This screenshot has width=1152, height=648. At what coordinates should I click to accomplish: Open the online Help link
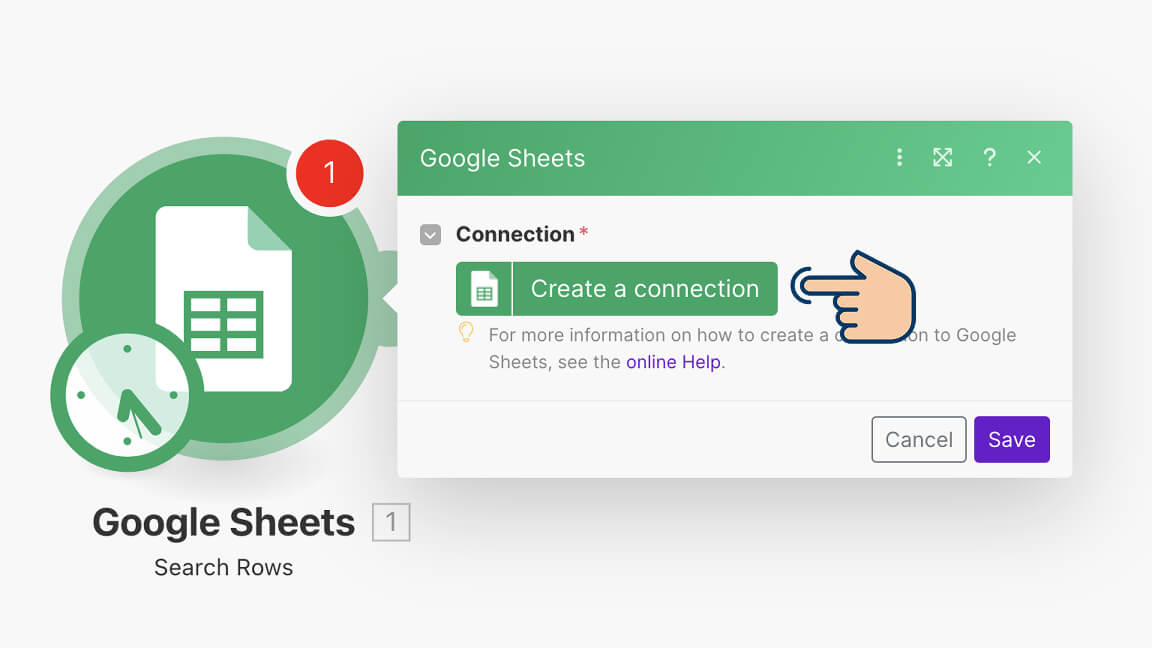point(673,362)
